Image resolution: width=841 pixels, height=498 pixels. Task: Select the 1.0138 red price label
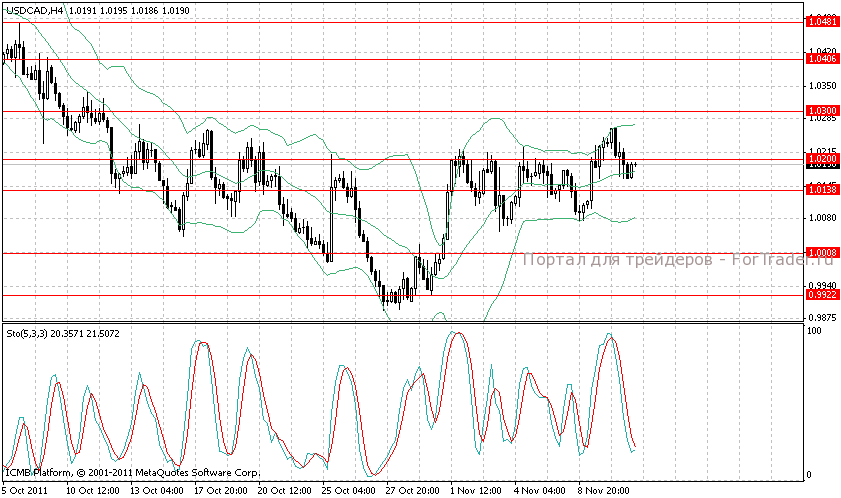[820, 189]
